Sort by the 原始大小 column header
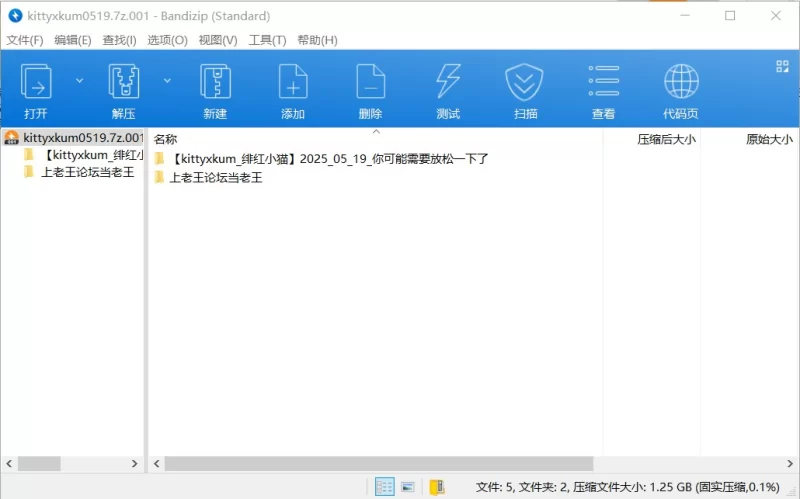 (x=769, y=139)
